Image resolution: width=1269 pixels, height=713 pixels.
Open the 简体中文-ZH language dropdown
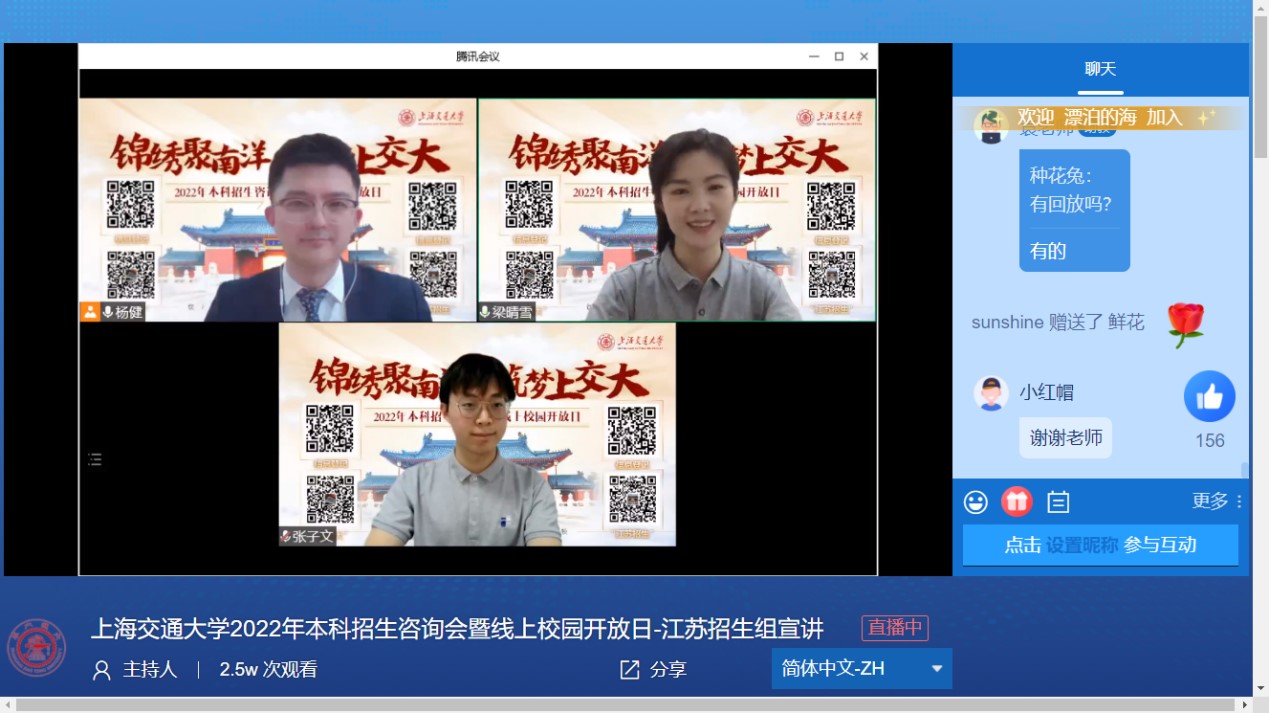pos(860,669)
